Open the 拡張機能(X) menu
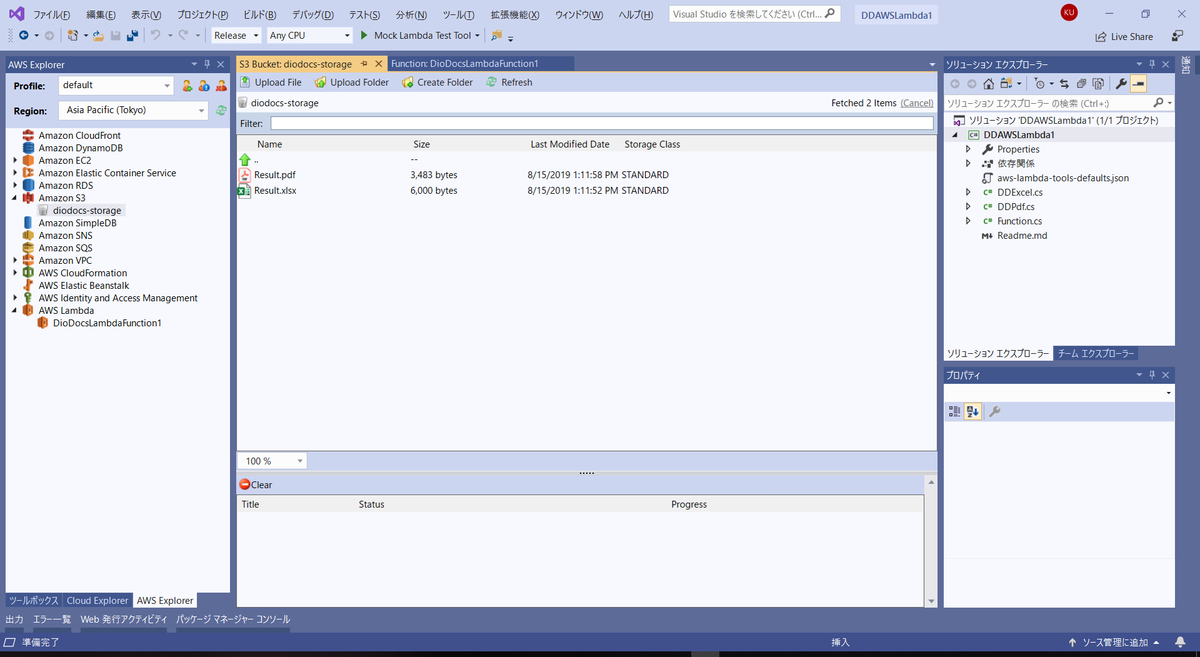The image size is (1200, 657). [515, 15]
